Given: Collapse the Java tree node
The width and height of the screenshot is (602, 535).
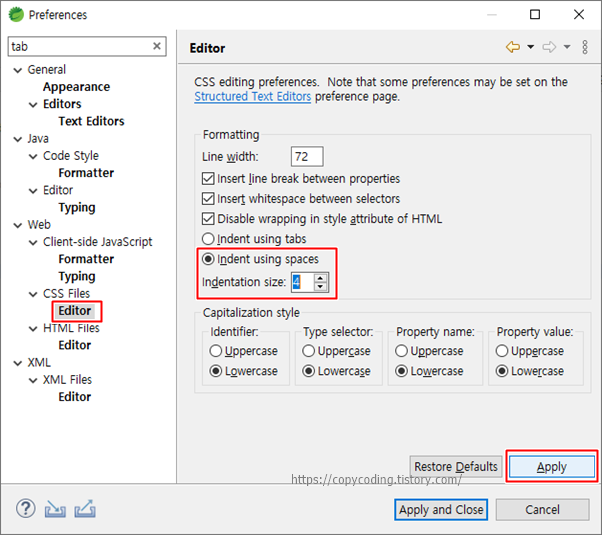Looking at the screenshot, I should [x=18, y=139].
